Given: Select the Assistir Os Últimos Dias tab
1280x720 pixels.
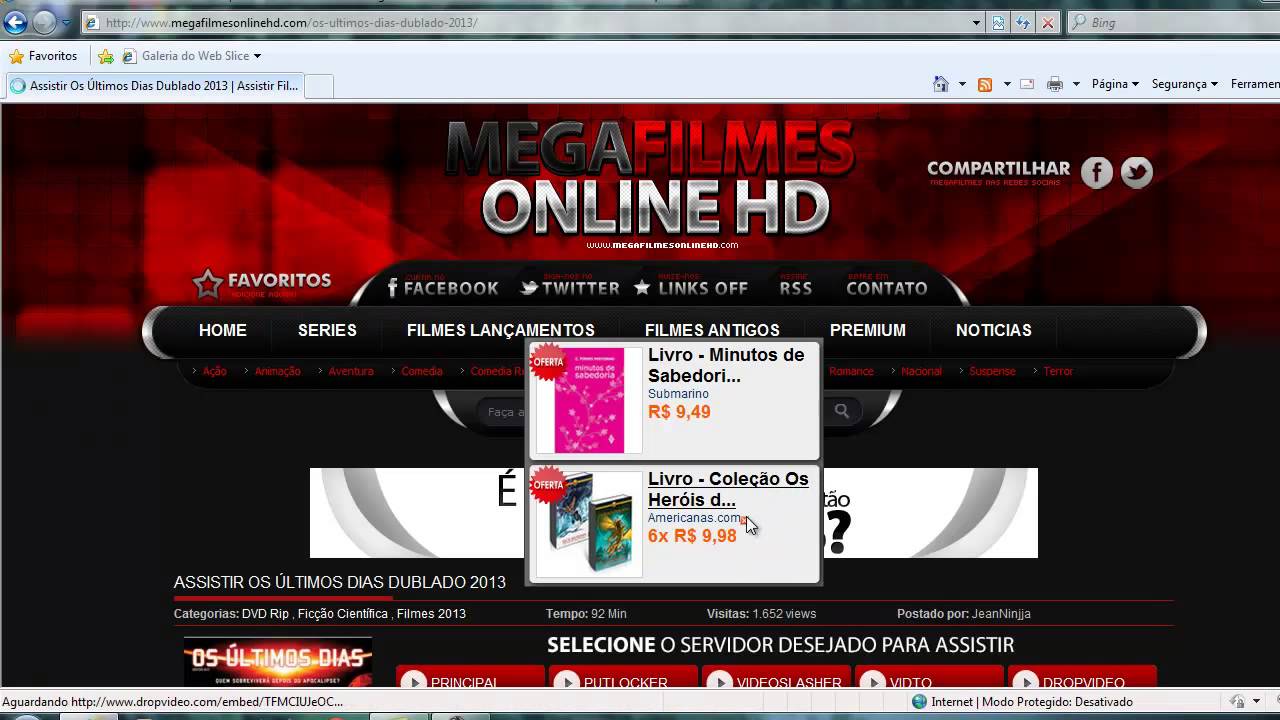Looking at the screenshot, I should point(154,86).
